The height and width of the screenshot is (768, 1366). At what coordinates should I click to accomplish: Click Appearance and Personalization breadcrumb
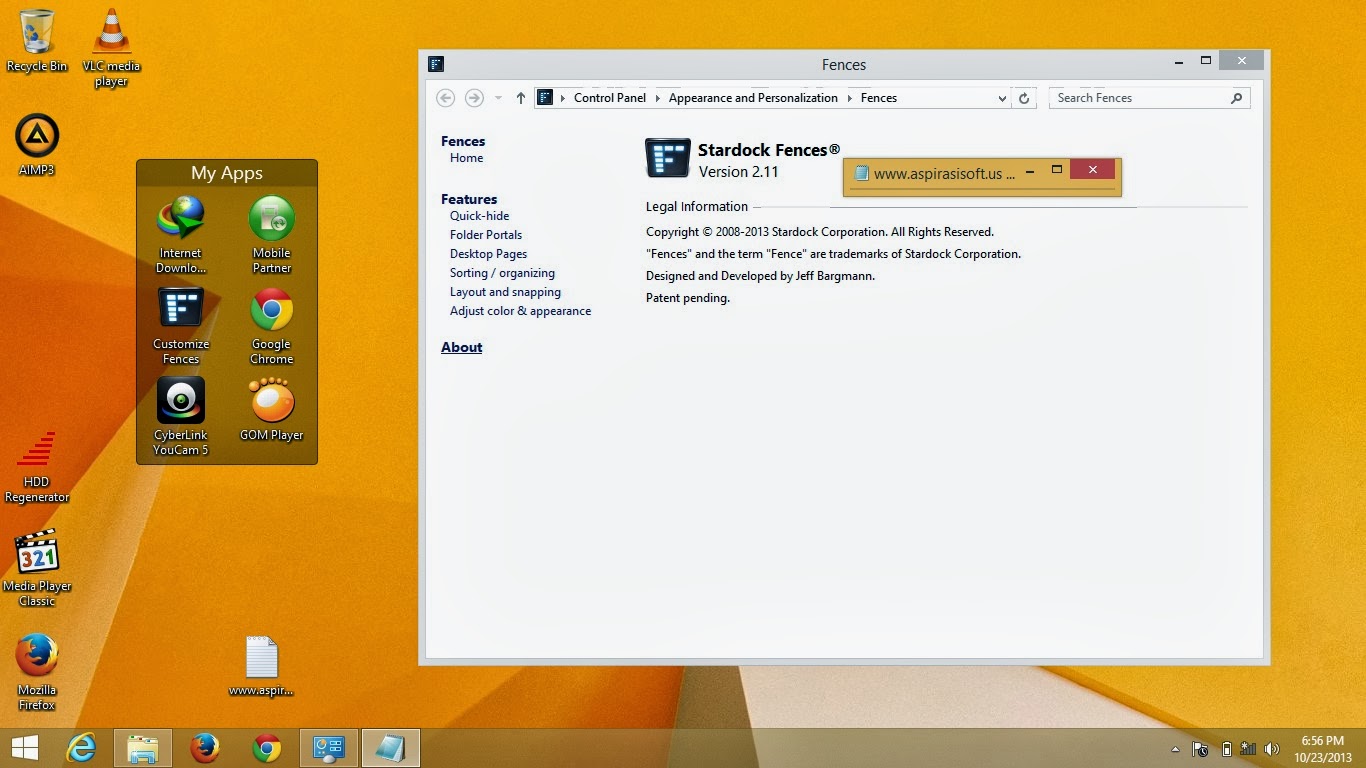[x=753, y=98]
